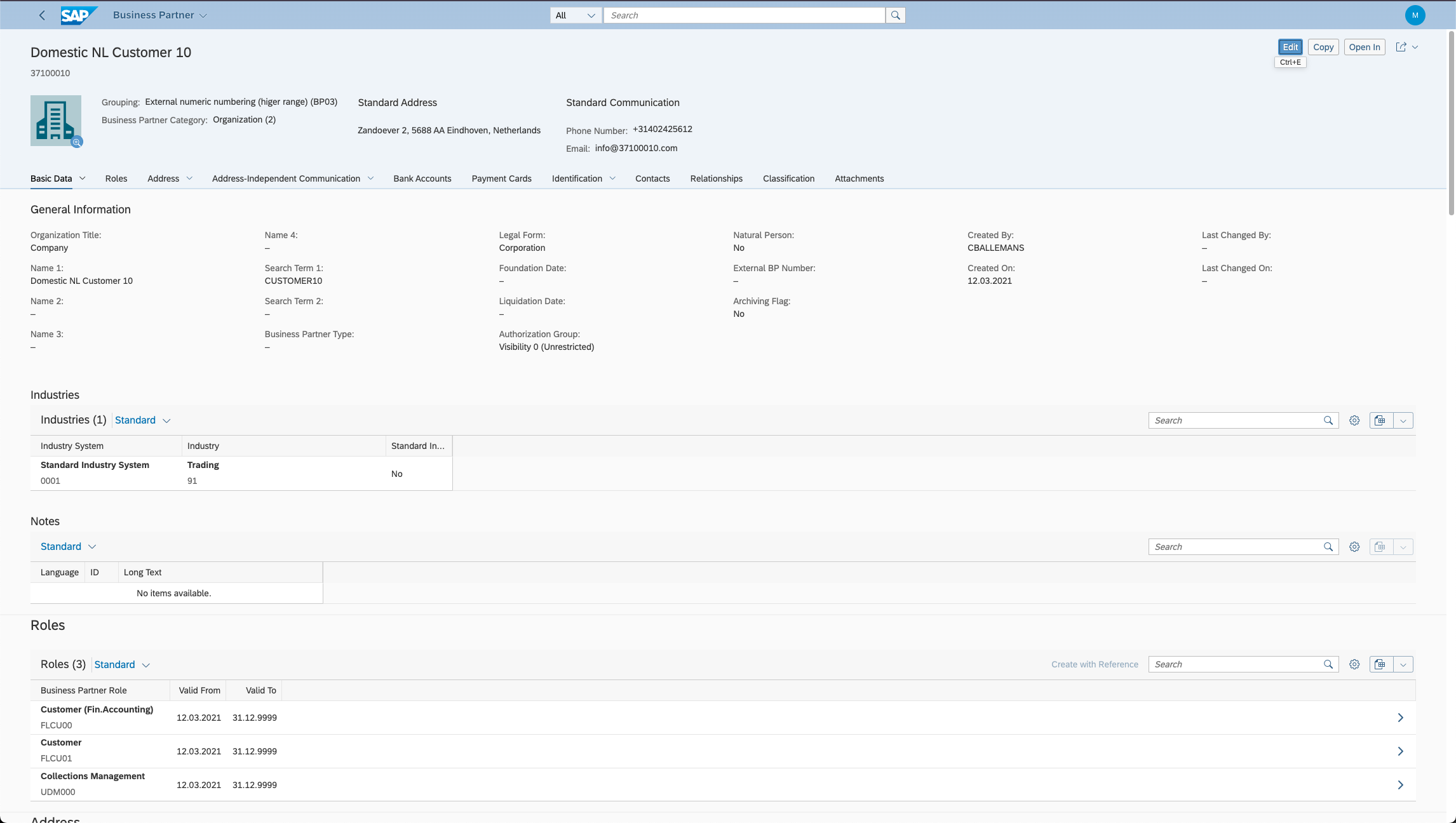This screenshot has width=1456, height=823.
Task: Expand Industries export options arrow
Action: [x=1403, y=420]
